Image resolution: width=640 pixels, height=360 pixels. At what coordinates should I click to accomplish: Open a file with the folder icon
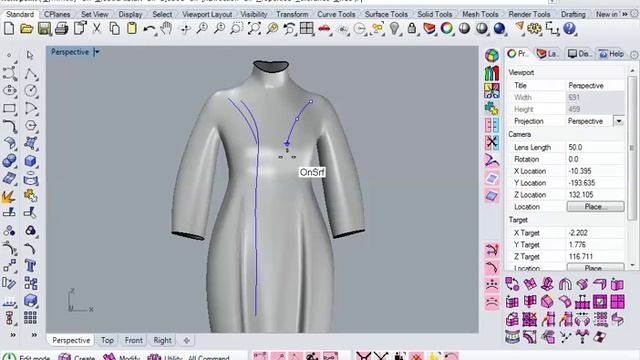tap(27, 29)
